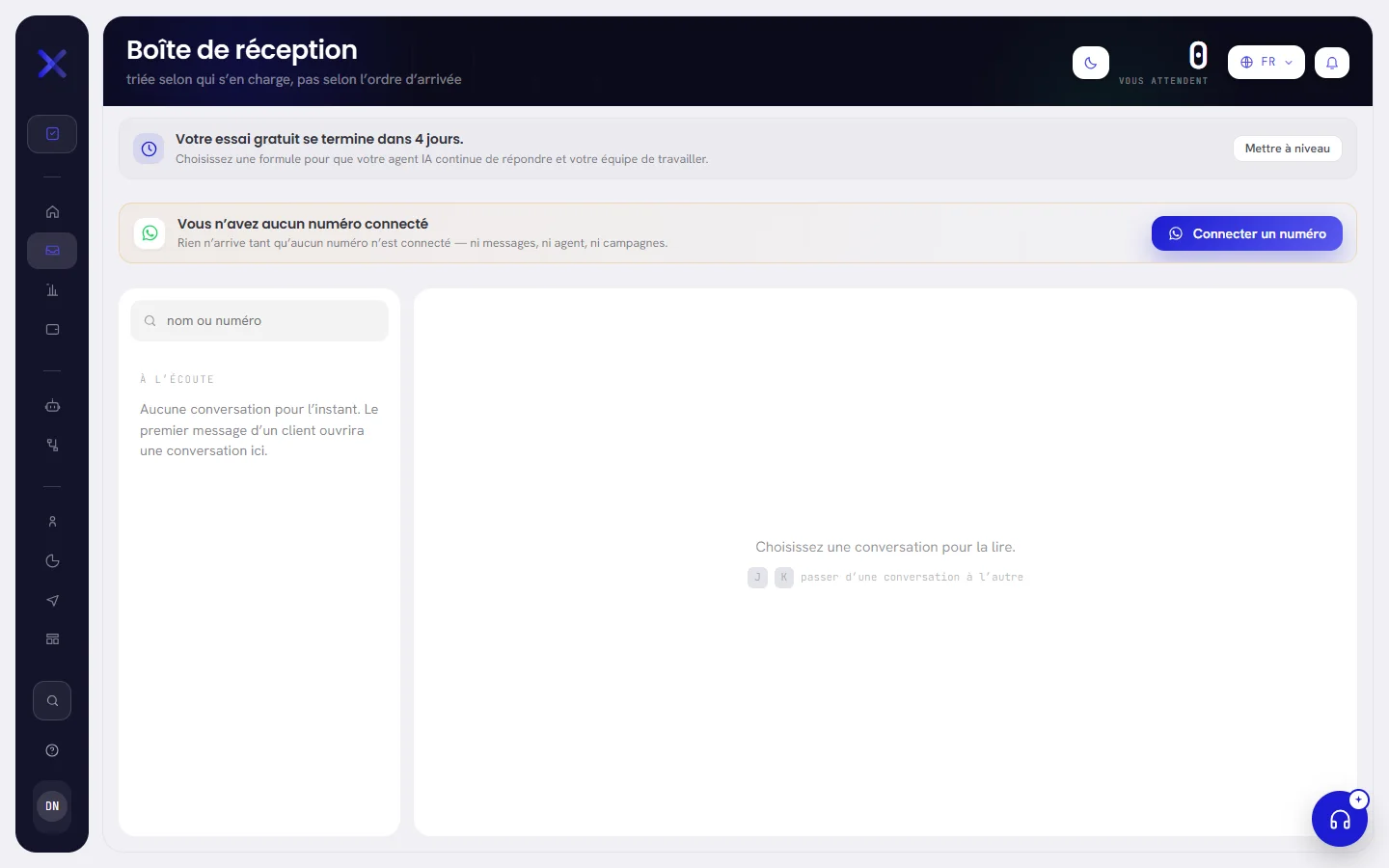Click the Boîte de réception heading
1389x868 pixels.
coord(242,50)
